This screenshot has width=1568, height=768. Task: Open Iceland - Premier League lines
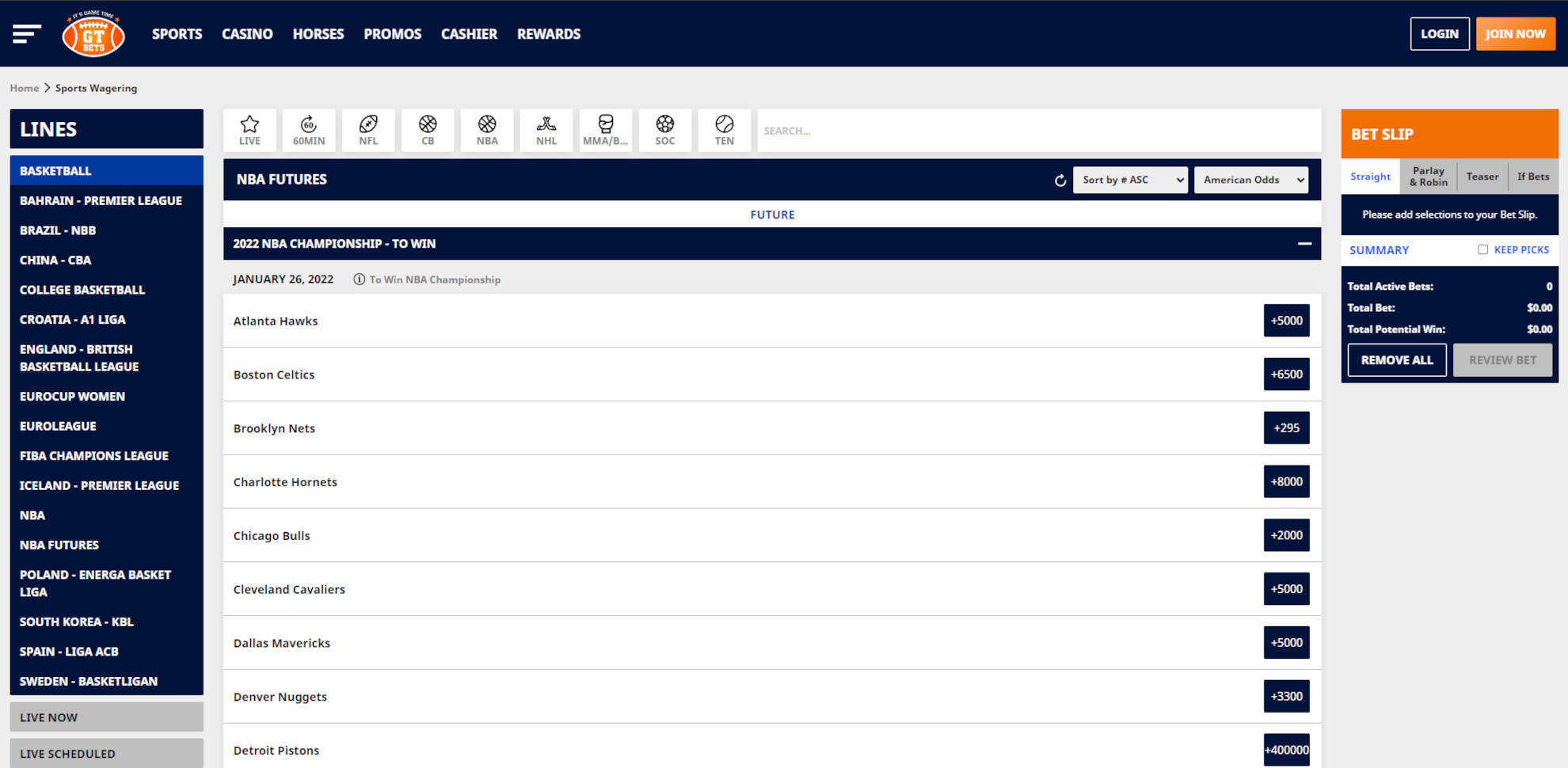[106, 485]
